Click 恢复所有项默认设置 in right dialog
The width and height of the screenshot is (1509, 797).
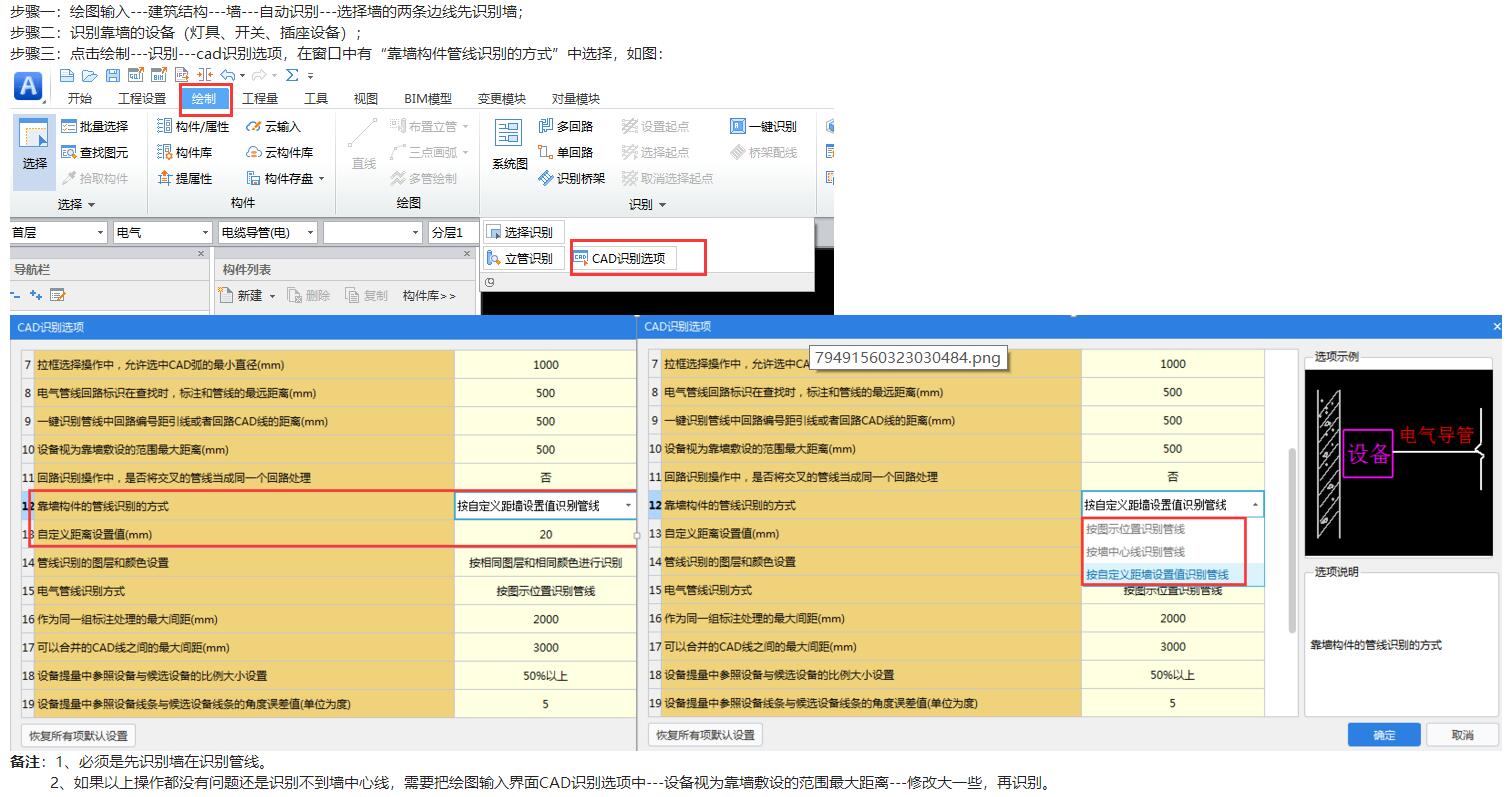click(x=706, y=735)
